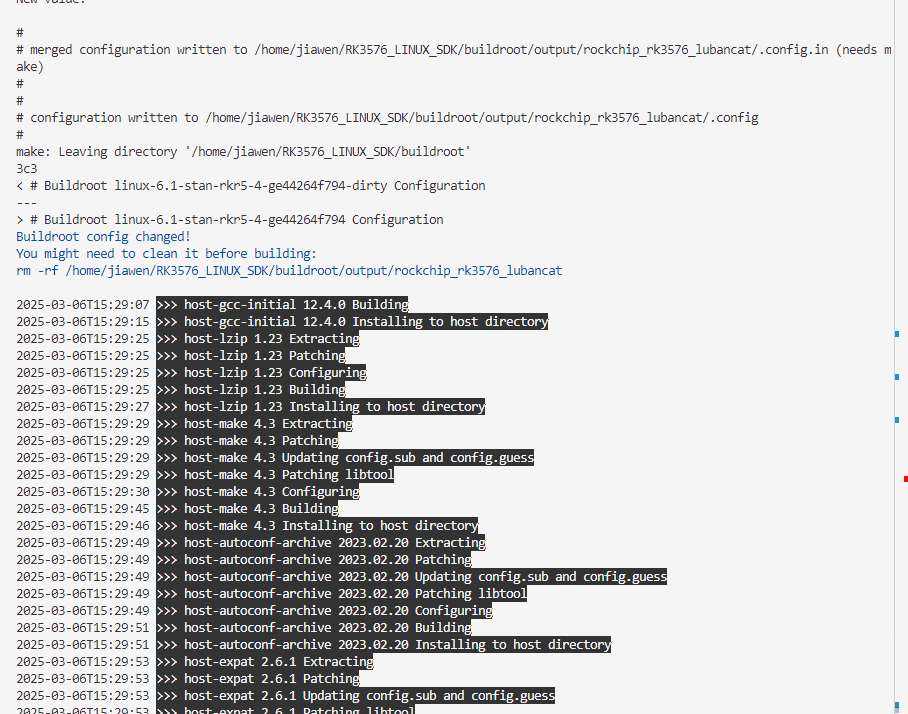The height and width of the screenshot is (714, 908).
Task: Click the >>> marker before host-make Configuring
Action: click(x=166, y=491)
